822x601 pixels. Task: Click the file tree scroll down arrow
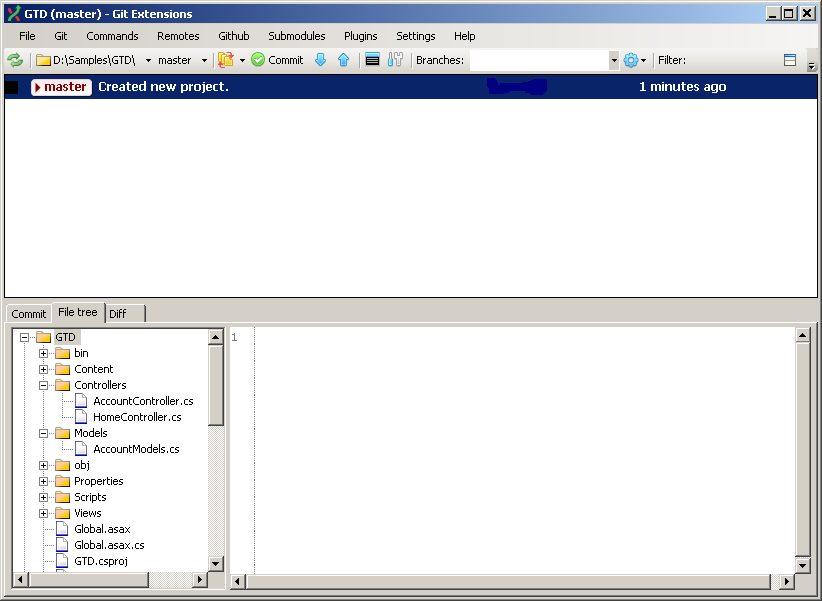[x=215, y=564]
